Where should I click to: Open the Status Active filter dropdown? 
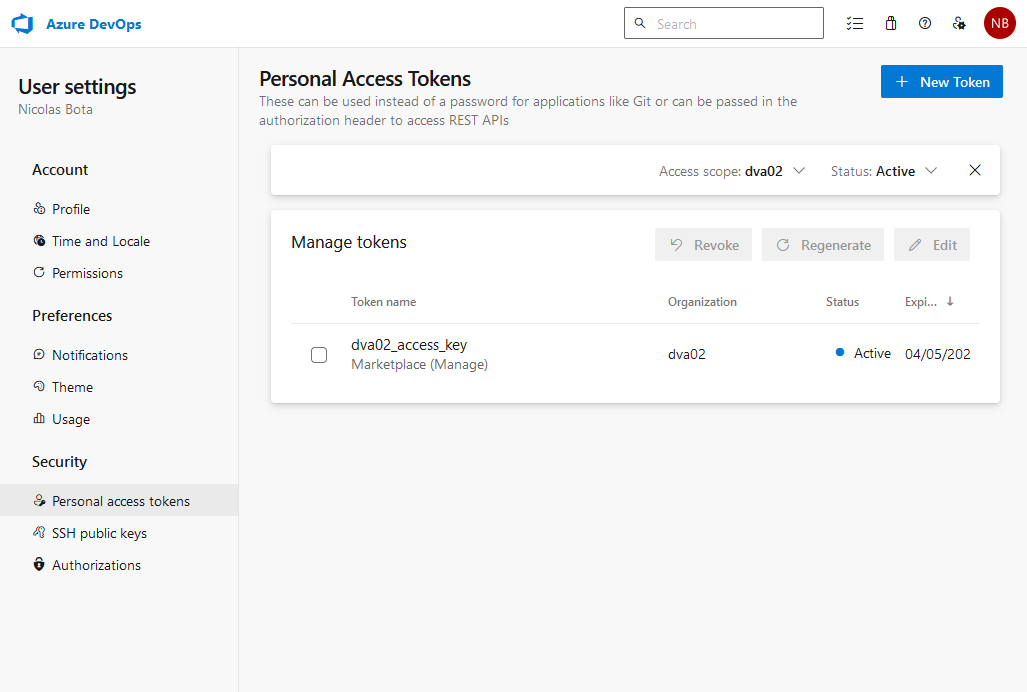(884, 171)
